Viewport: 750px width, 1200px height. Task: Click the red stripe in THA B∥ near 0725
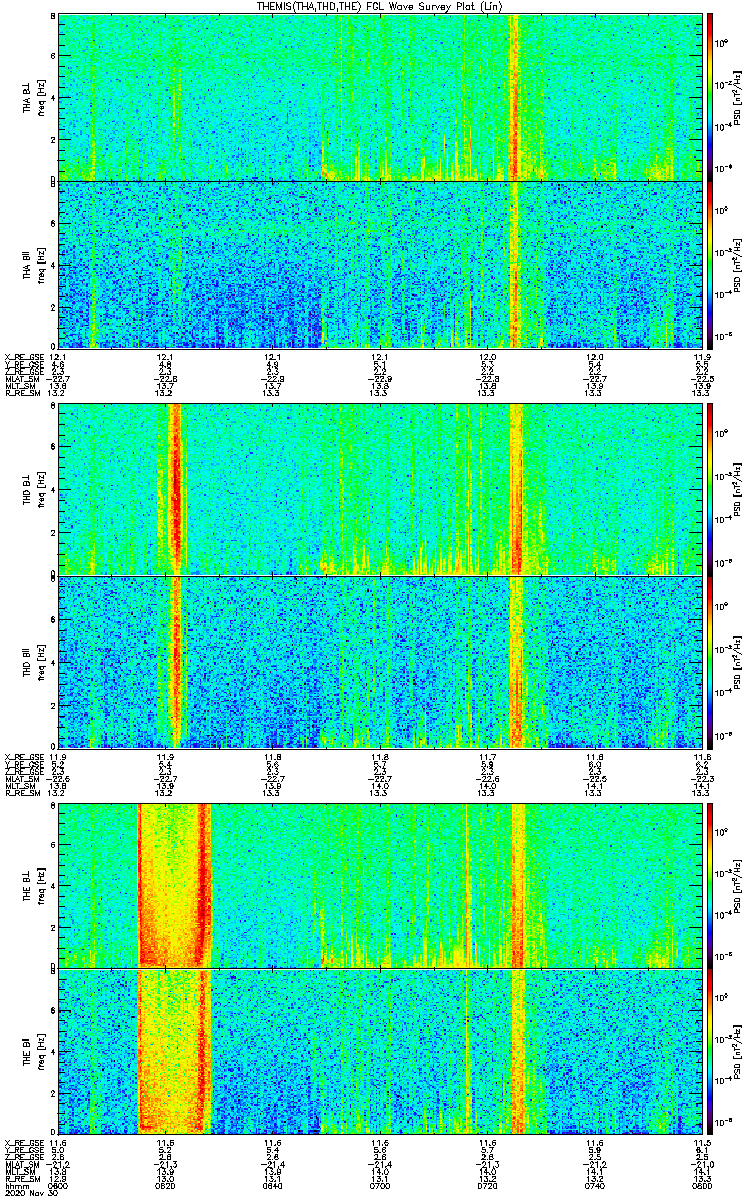(516, 264)
